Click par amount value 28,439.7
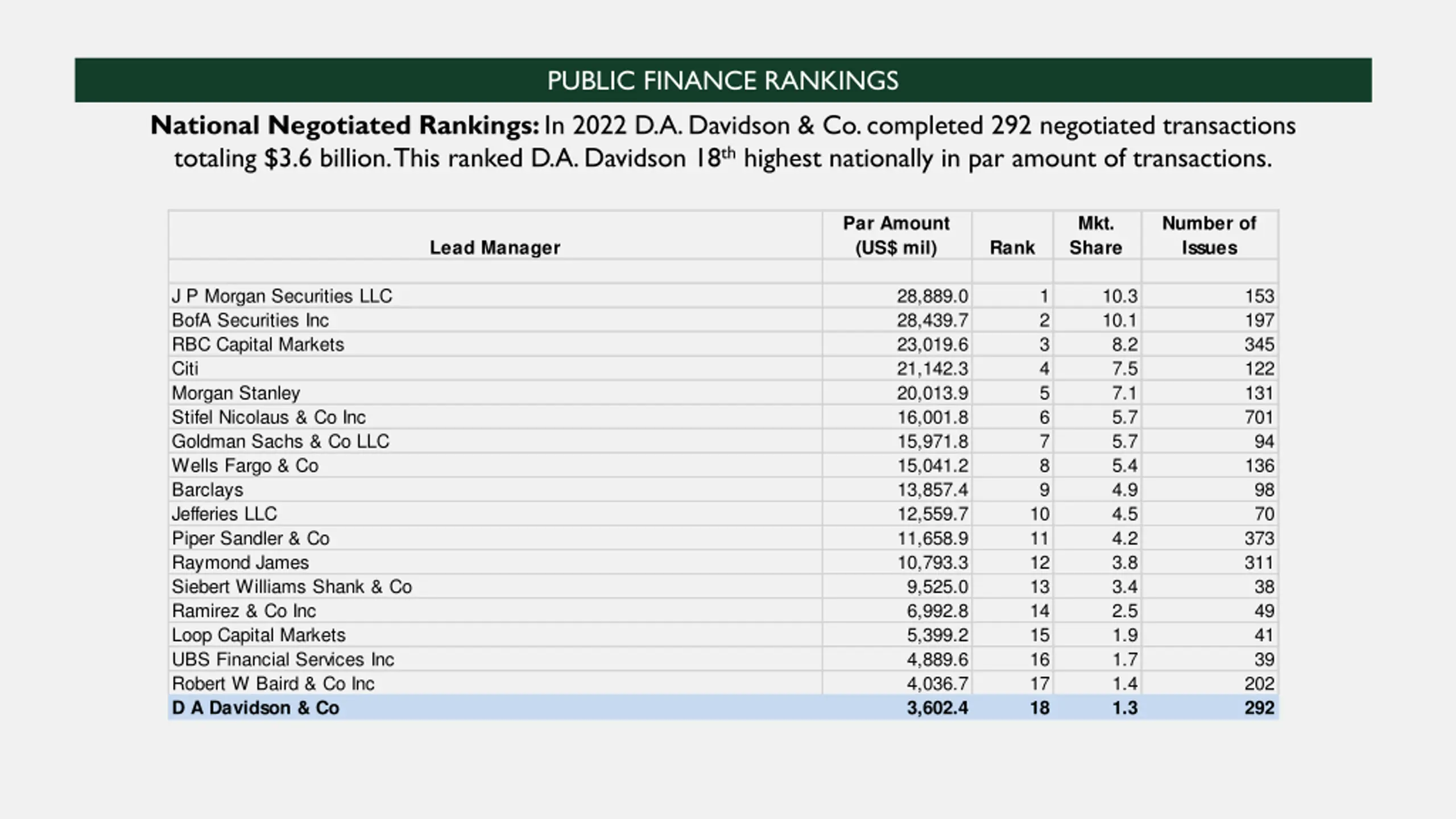The width and height of the screenshot is (1456, 819). point(933,320)
